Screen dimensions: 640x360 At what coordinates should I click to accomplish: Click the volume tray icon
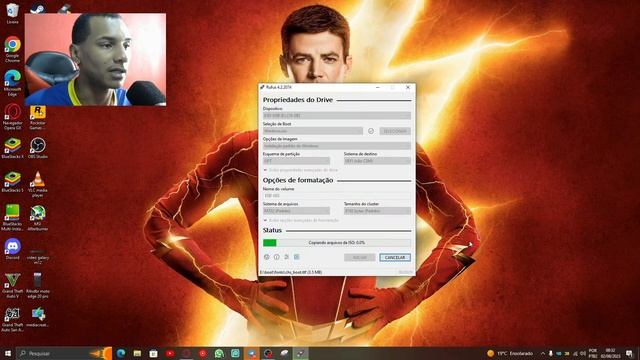[x=582, y=353]
